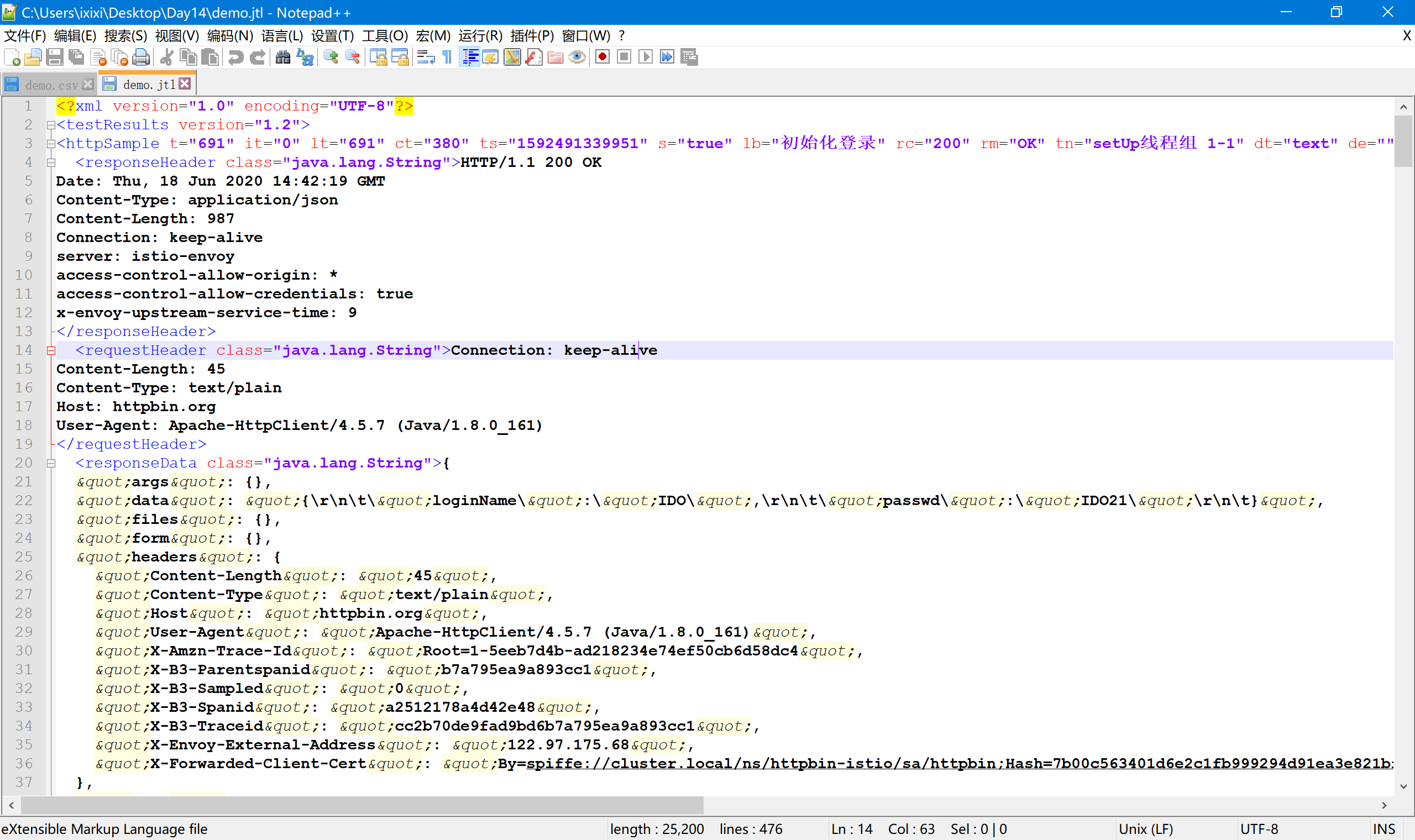Click the Open file folder icon

point(33,57)
